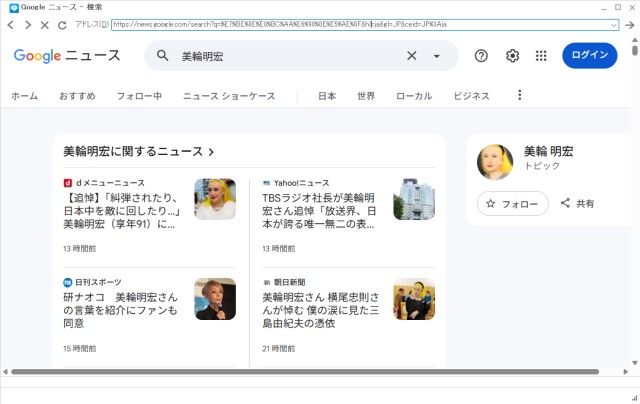Image resolution: width=640 pixels, height=404 pixels.
Task: Switch to the フォロー中 tab
Action: click(x=139, y=96)
